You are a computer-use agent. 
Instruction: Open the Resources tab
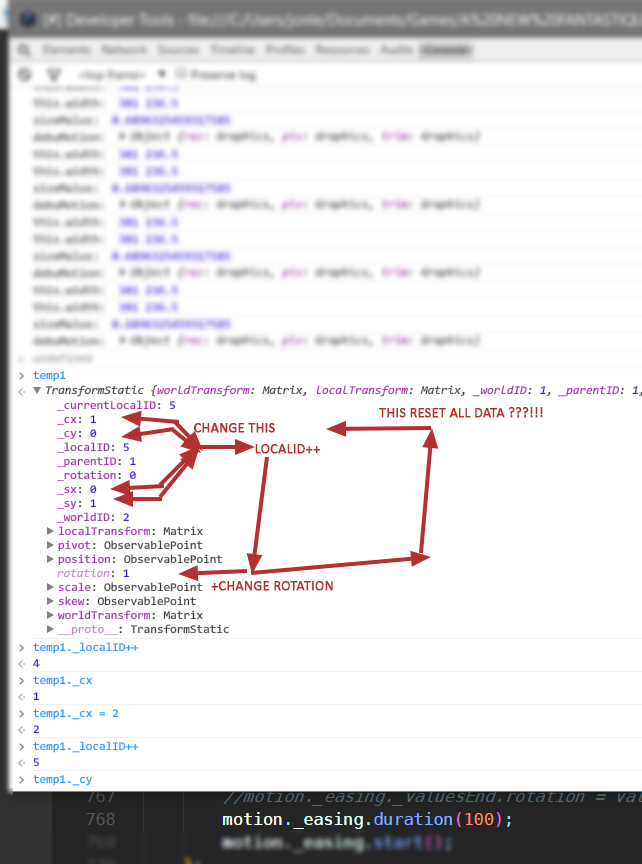tap(342, 50)
